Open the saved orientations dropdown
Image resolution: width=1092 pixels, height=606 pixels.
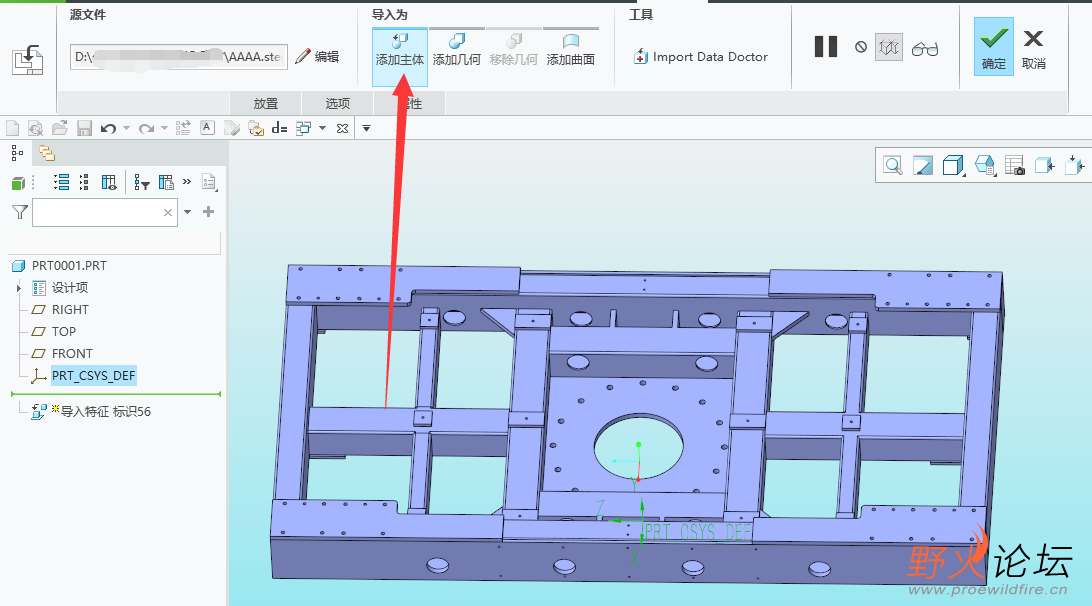pyautogui.click(x=985, y=166)
